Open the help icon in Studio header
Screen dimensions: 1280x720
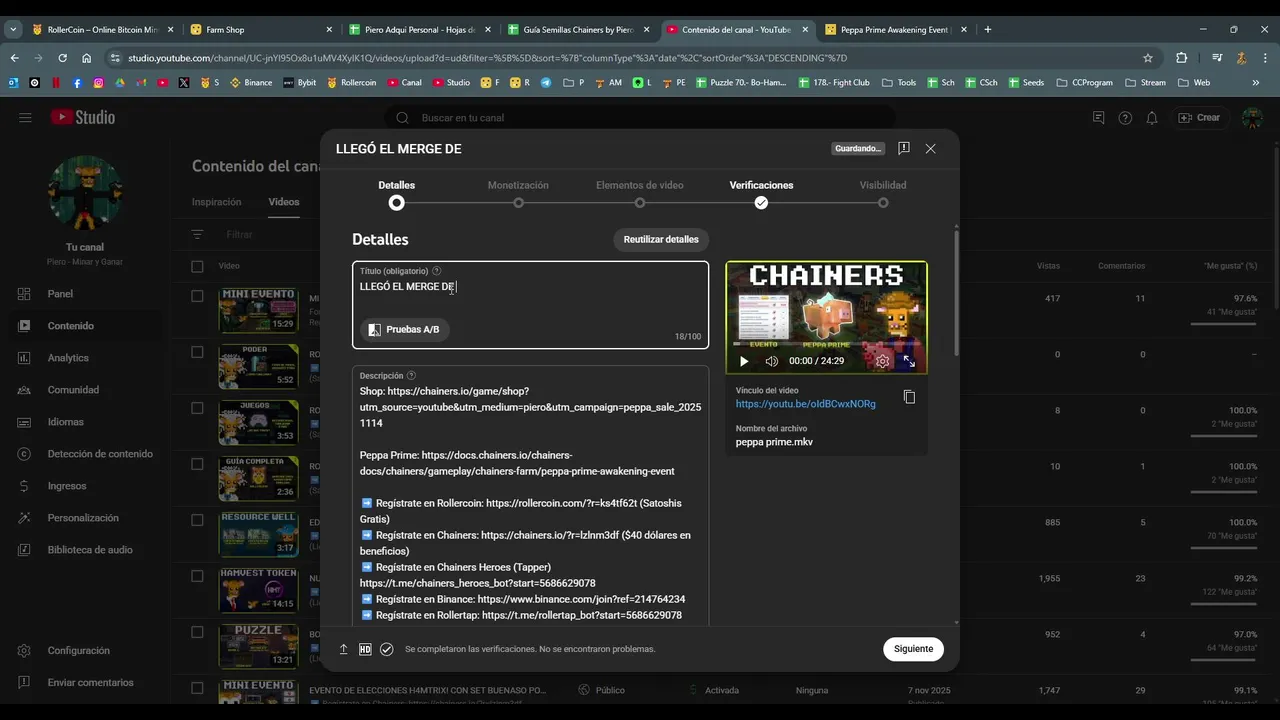point(1125,118)
